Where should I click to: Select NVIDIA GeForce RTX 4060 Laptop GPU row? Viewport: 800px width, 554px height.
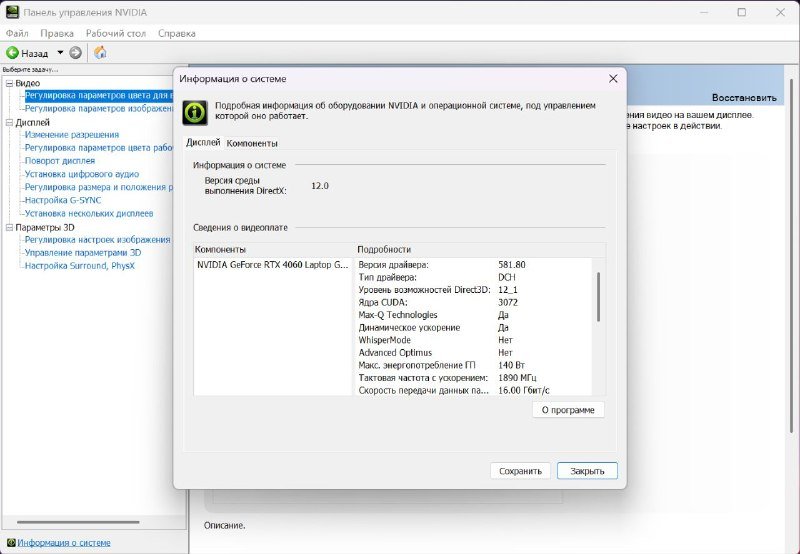(272, 265)
